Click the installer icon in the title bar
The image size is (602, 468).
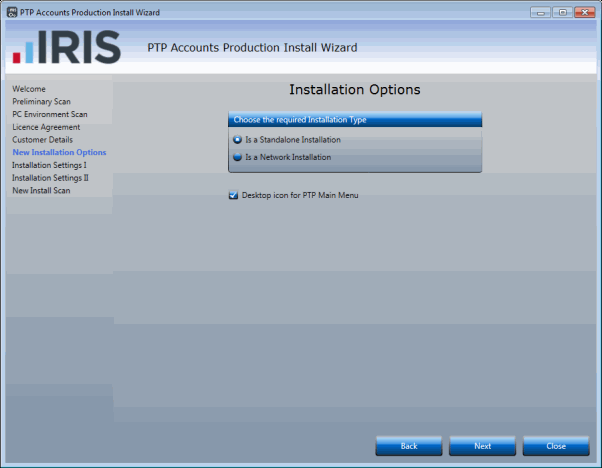(12, 12)
